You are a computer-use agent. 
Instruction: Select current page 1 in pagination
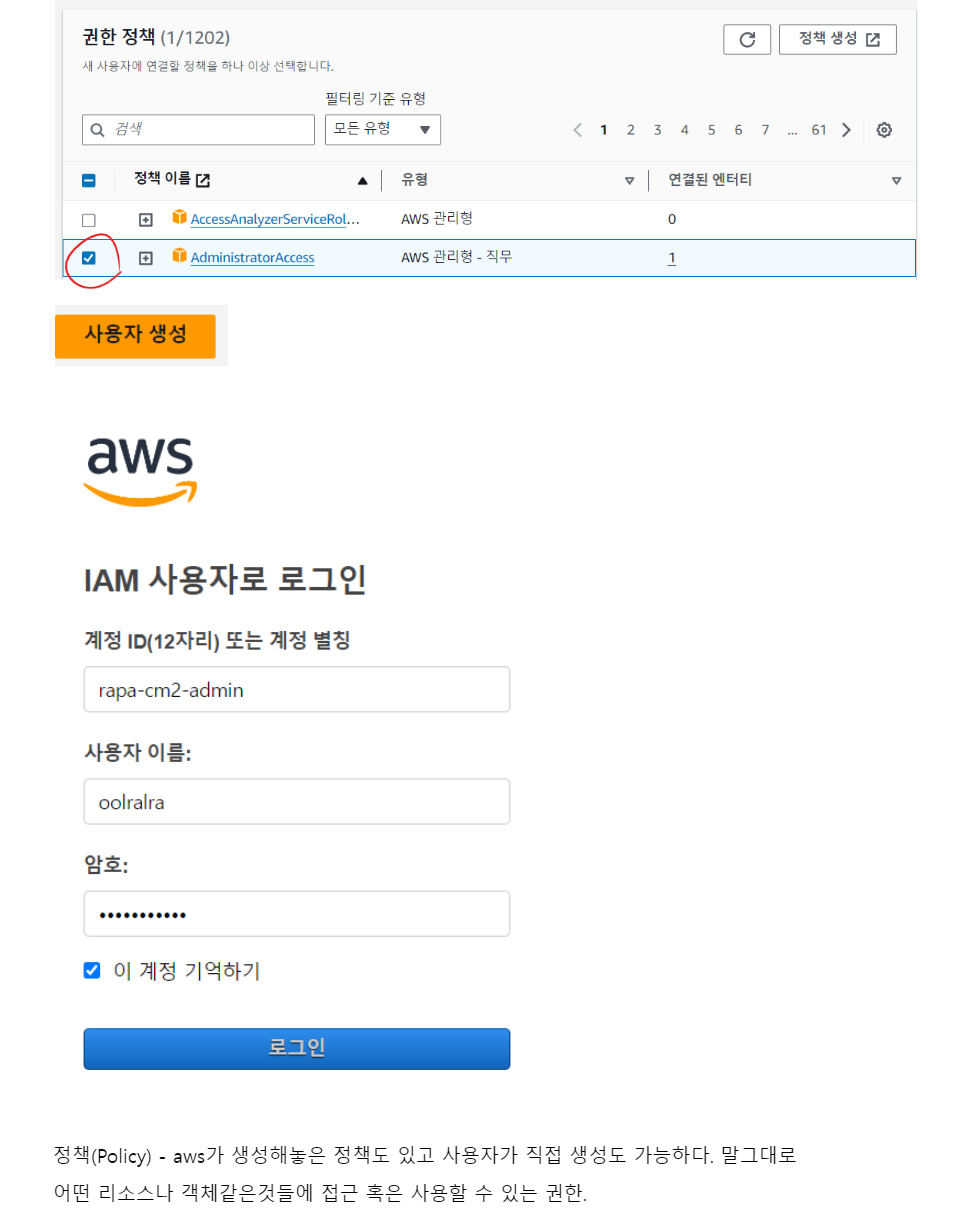click(x=604, y=130)
